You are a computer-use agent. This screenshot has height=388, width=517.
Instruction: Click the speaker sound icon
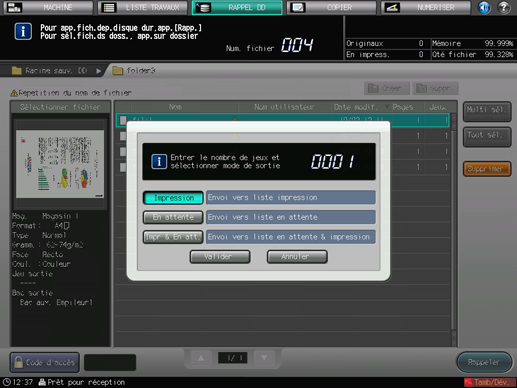(484, 7)
